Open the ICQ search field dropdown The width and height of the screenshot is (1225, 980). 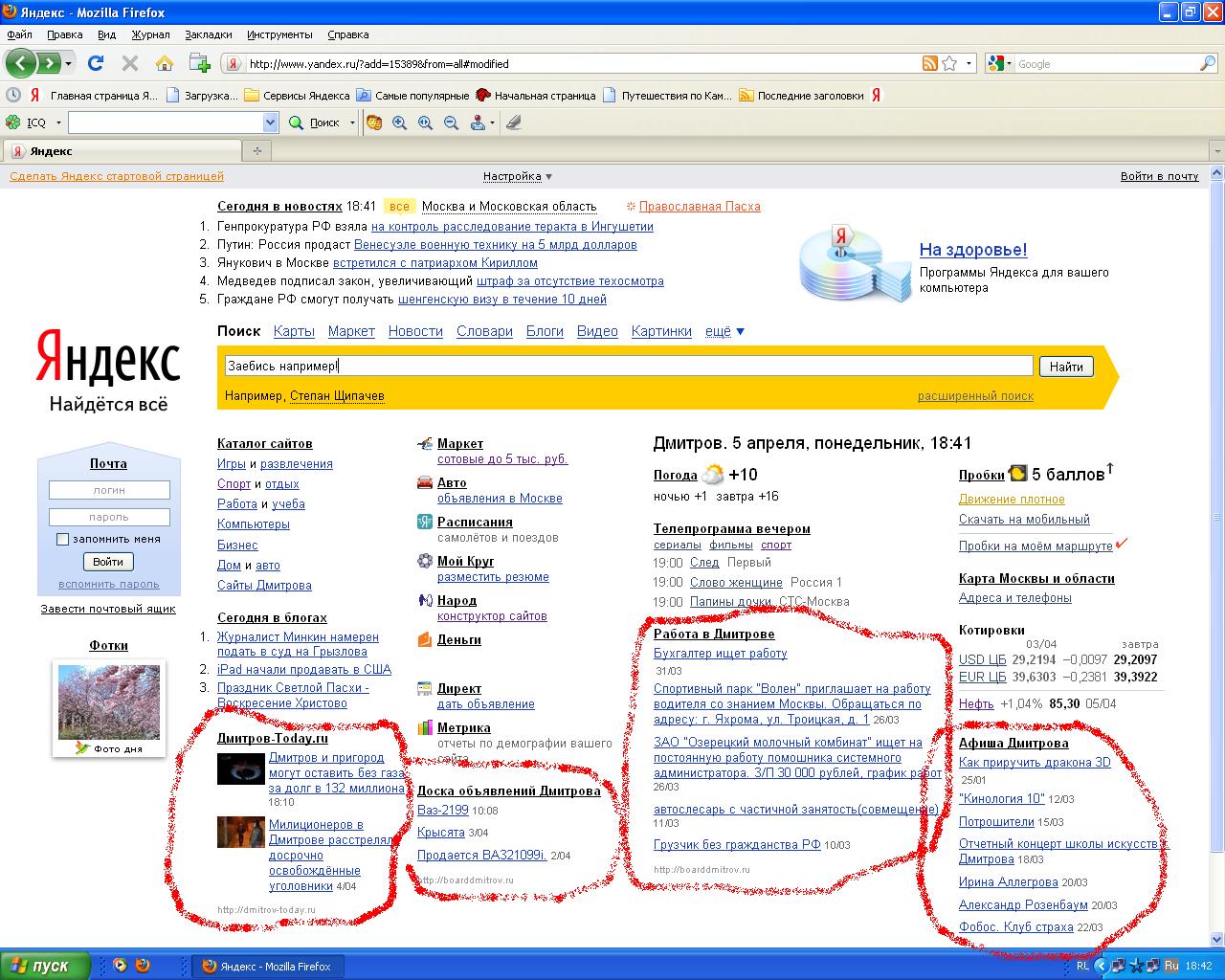270,122
